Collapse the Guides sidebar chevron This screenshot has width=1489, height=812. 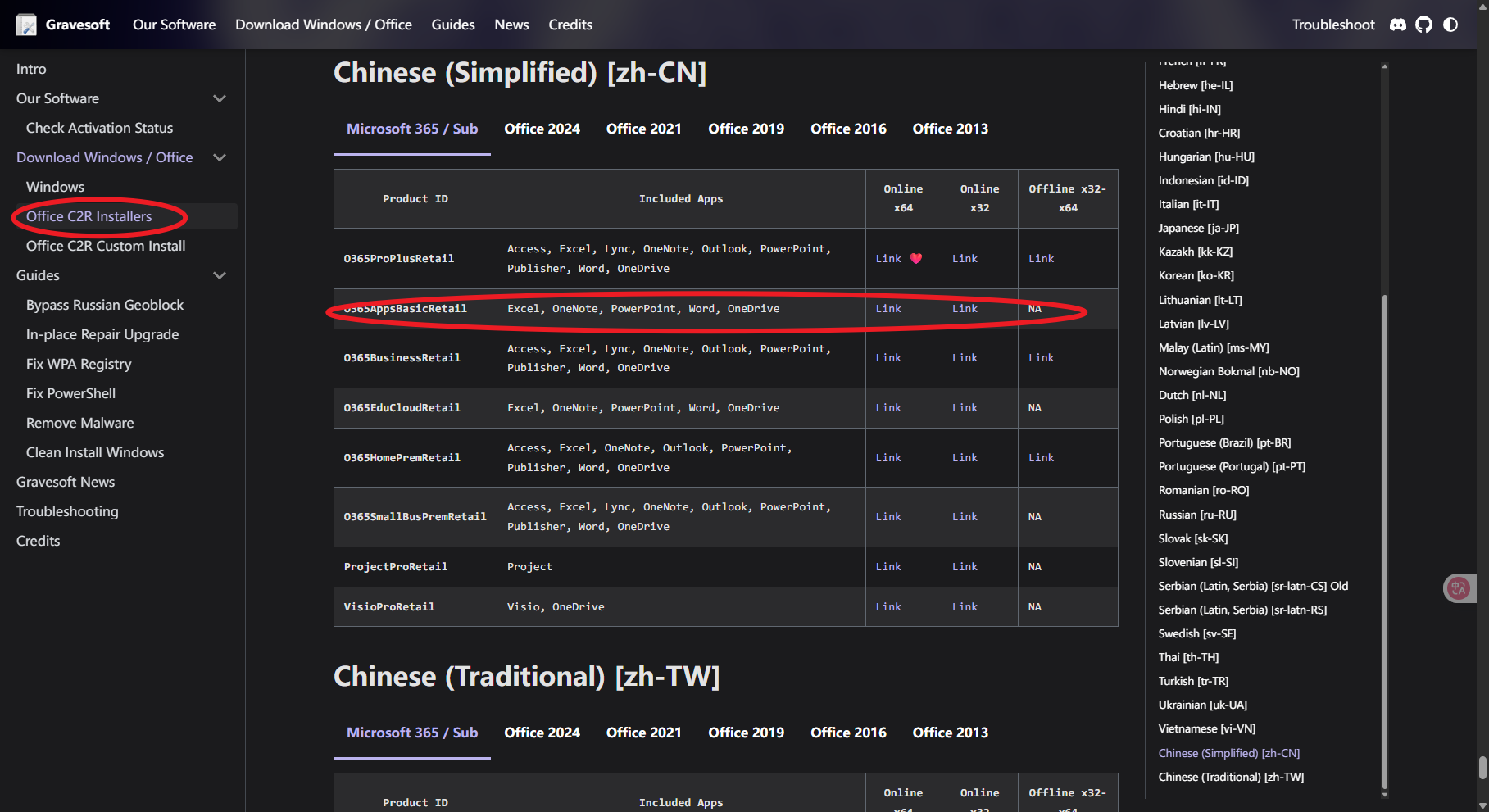tap(220, 275)
